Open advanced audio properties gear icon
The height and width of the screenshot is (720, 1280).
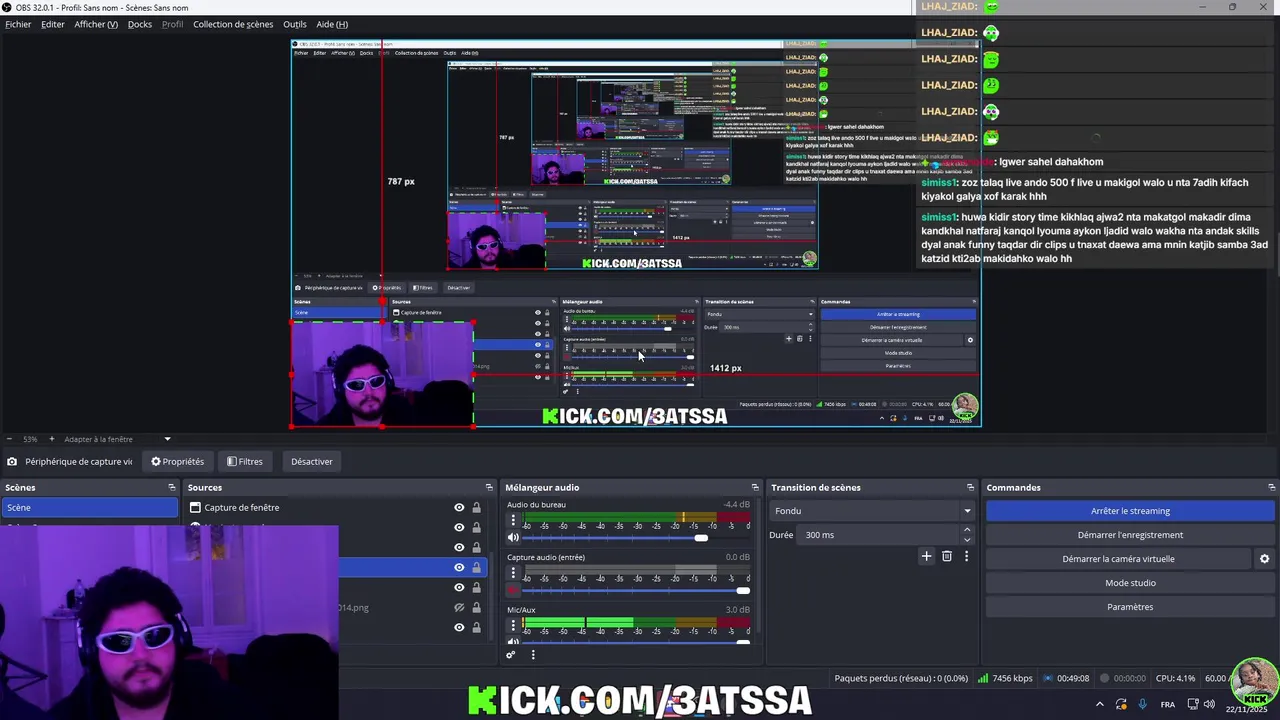pyautogui.click(x=511, y=655)
